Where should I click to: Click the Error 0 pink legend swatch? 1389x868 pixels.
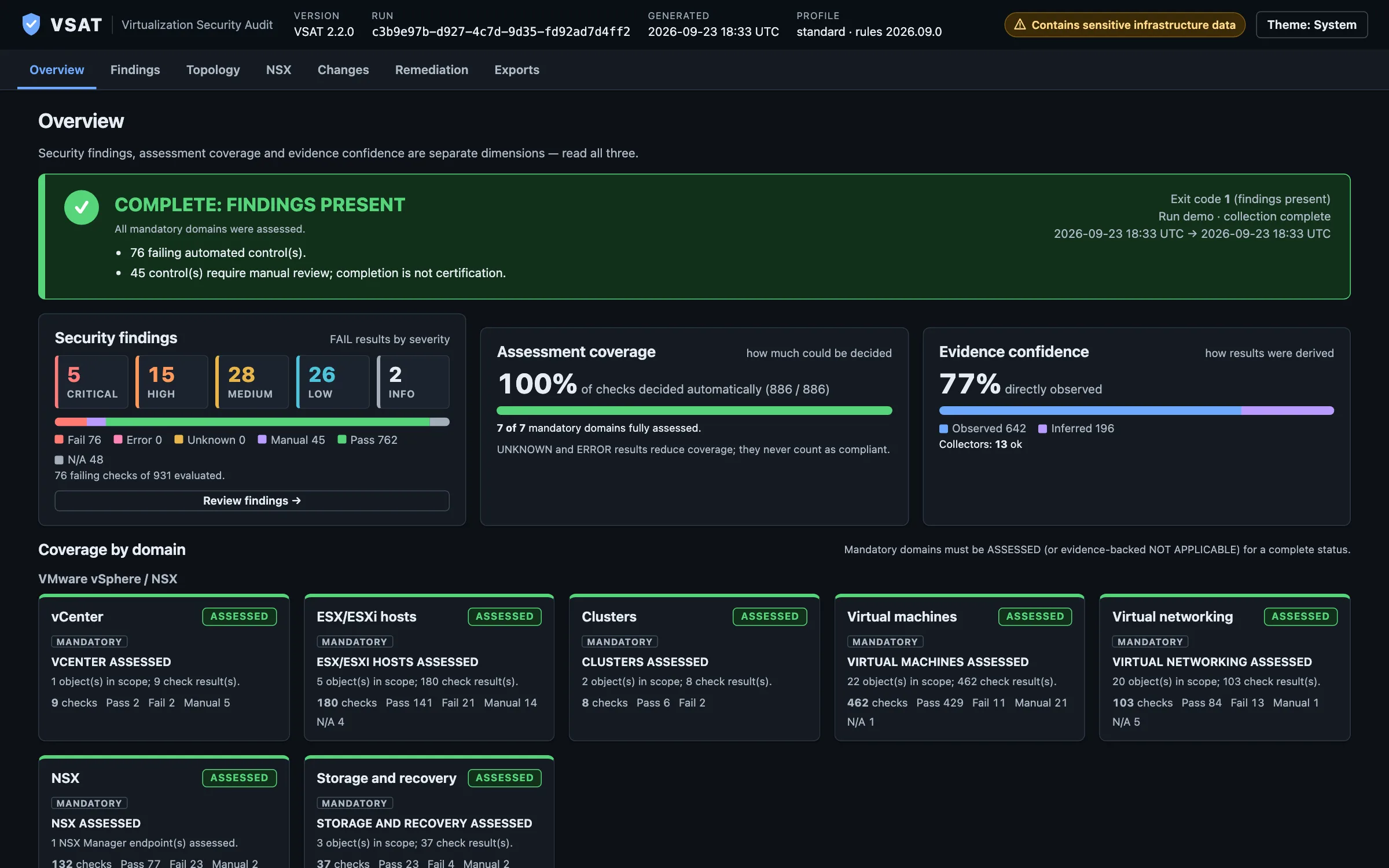pyautogui.click(x=118, y=439)
